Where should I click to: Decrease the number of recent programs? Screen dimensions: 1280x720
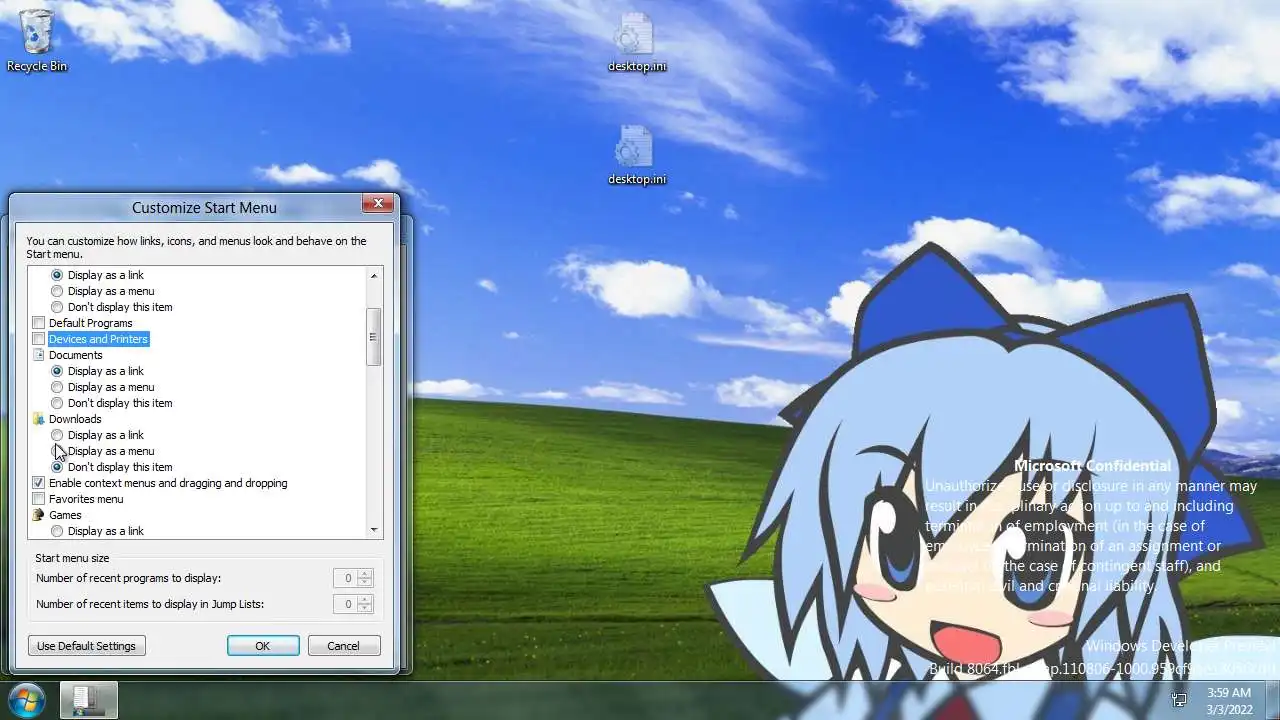[365, 583]
